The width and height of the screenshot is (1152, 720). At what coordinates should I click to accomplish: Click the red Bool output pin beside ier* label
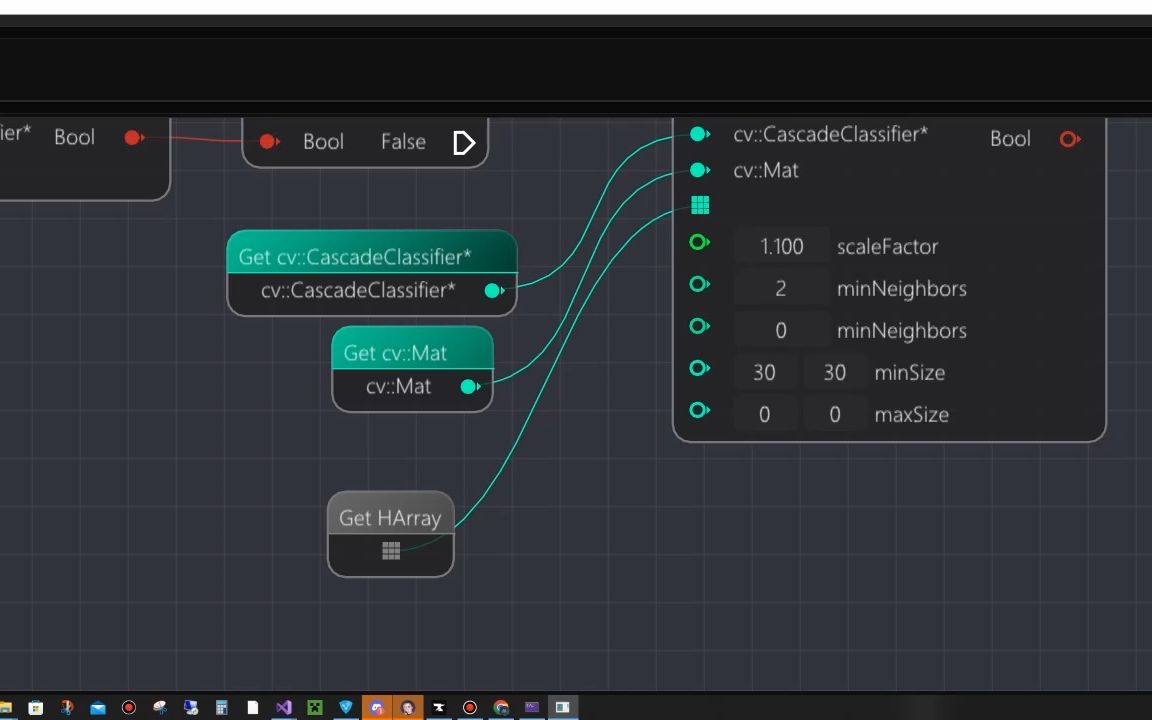134,137
